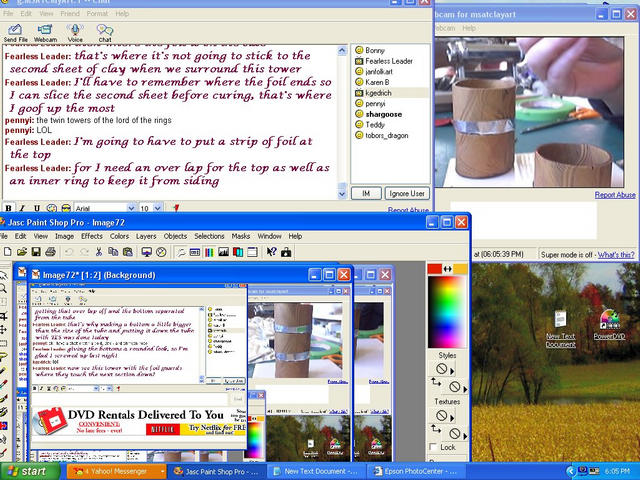This screenshot has height=480, width=640.
Task: Toggle the Layer palette icon
Action: click(238, 252)
